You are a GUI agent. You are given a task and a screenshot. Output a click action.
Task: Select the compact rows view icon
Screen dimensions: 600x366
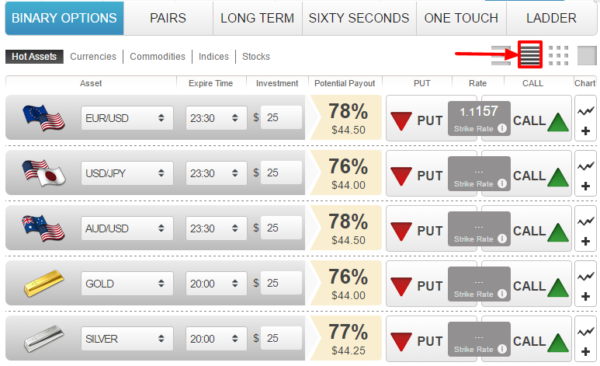[x=501, y=56]
